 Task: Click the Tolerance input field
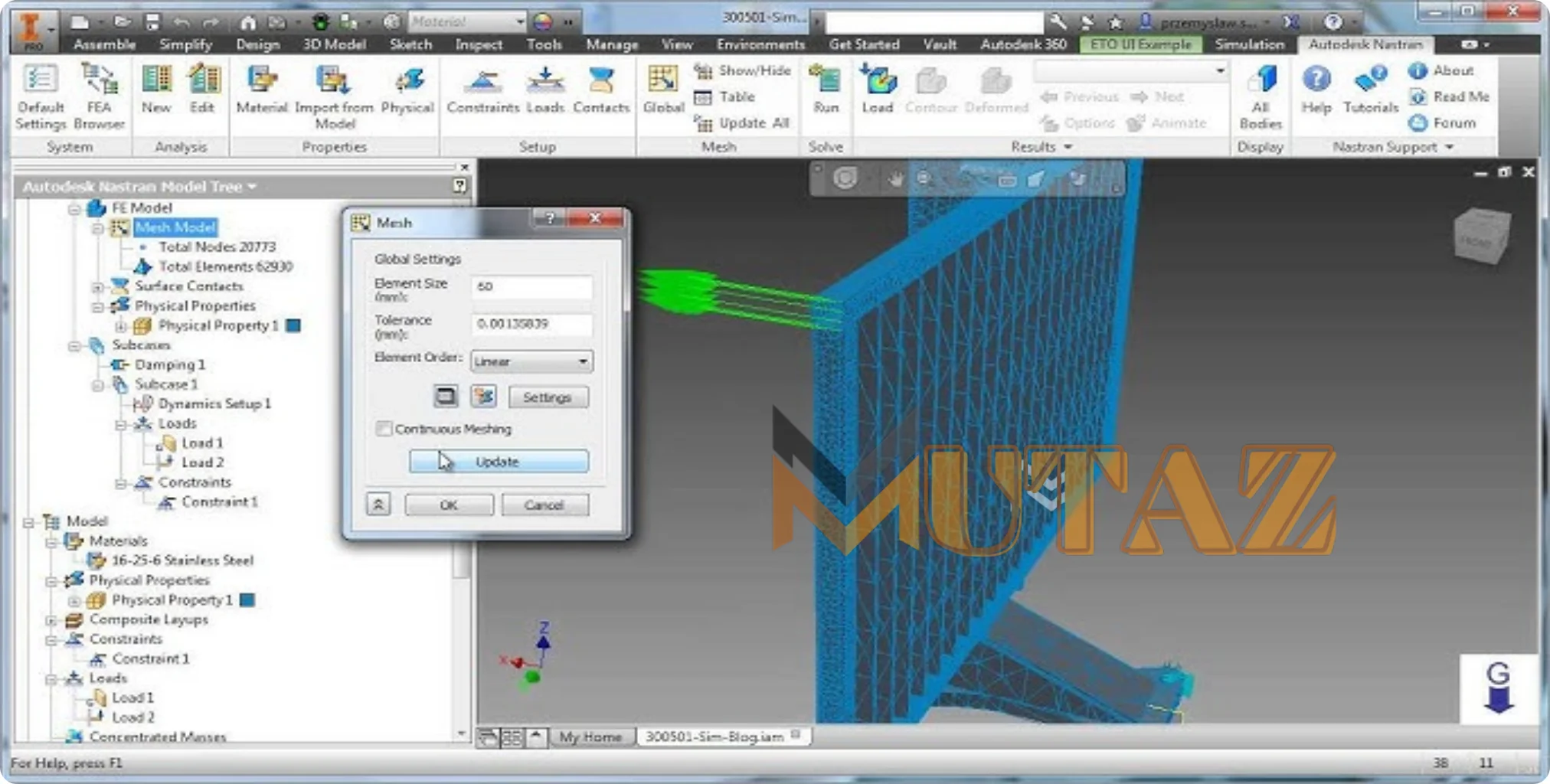531,324
